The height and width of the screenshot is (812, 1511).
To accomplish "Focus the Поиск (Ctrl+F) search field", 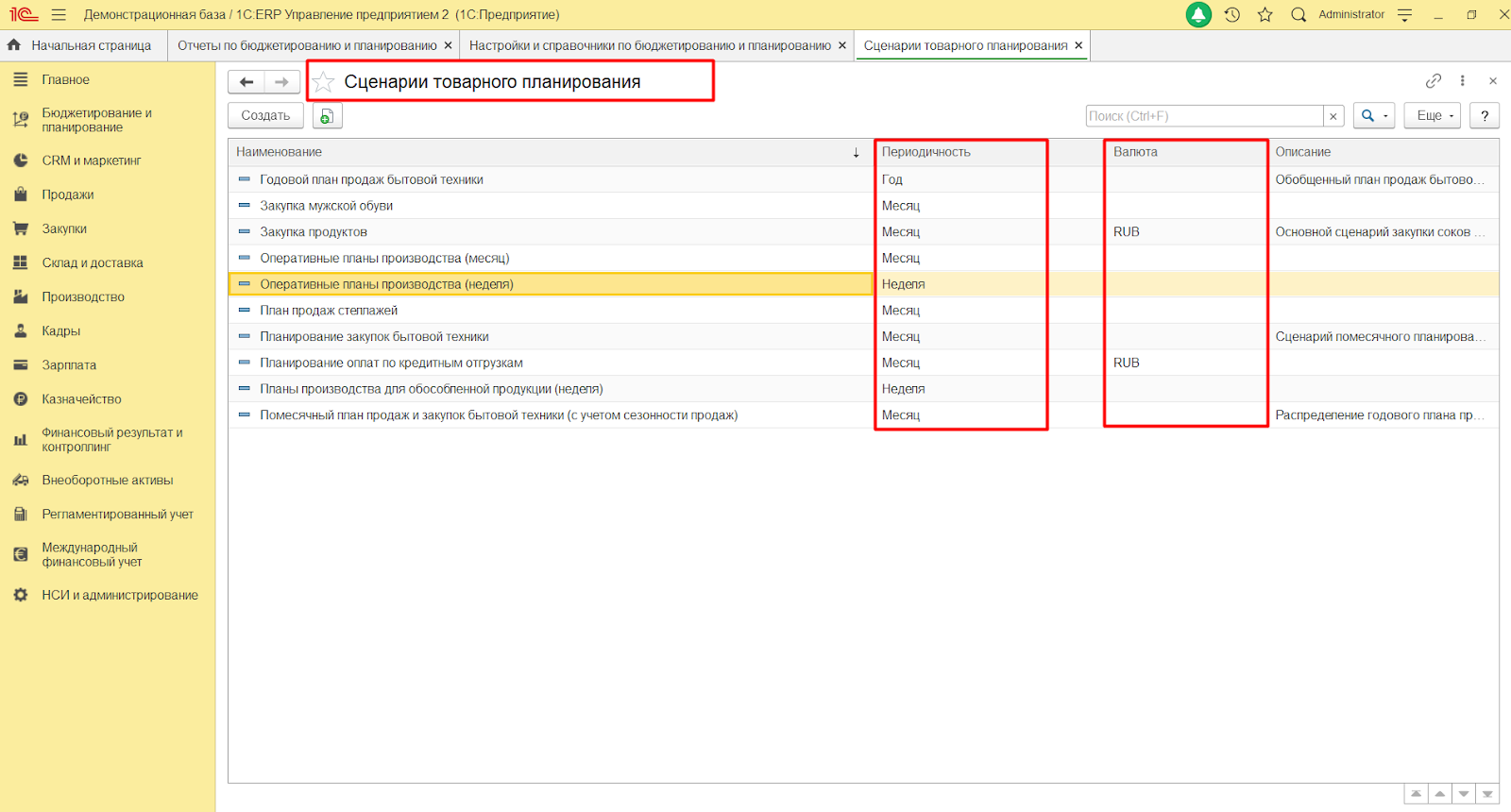I will click(x=1204, y=116).
